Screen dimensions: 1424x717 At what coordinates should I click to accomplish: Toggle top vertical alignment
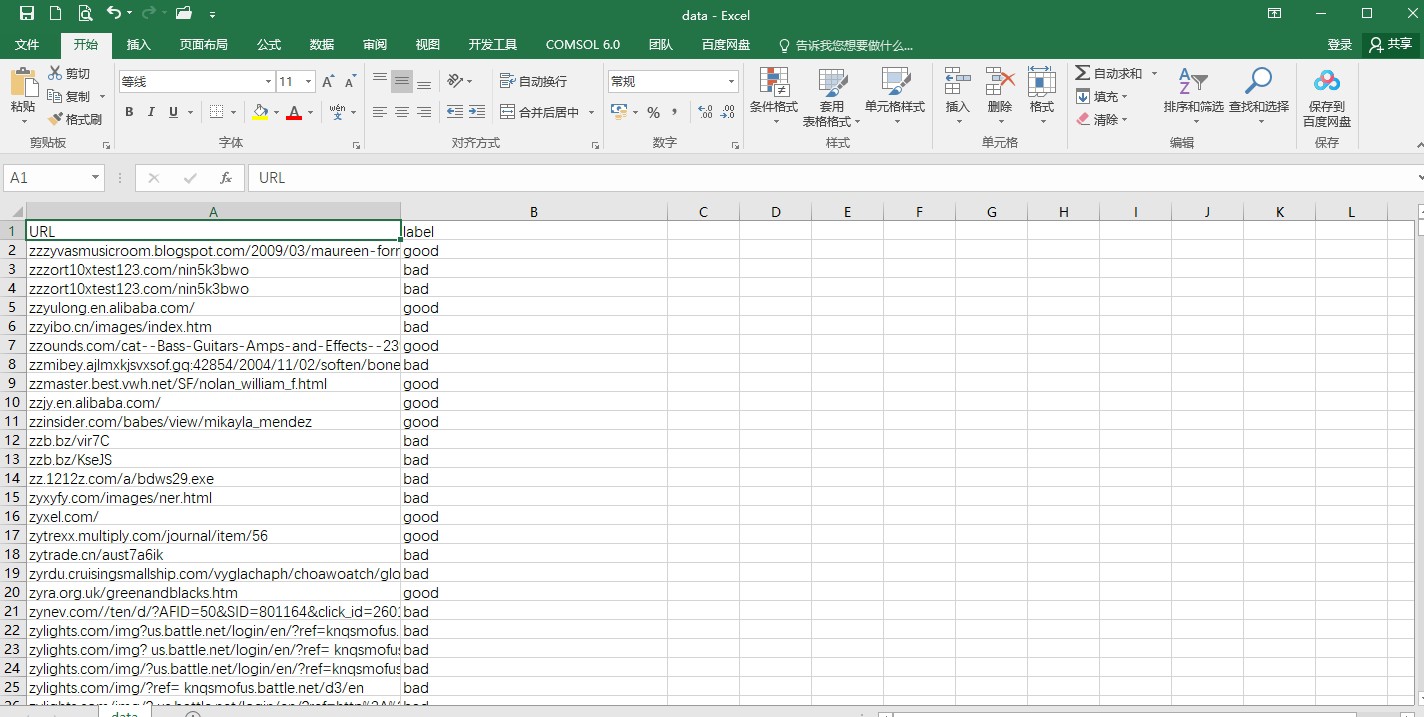click(380, 81)
